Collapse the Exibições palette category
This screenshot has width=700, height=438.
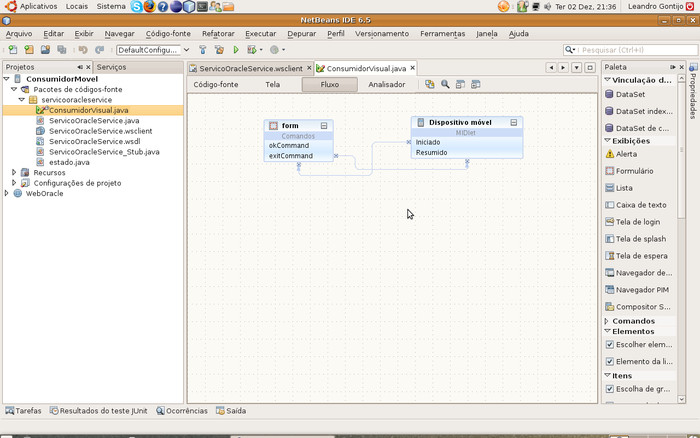(607, 140)
